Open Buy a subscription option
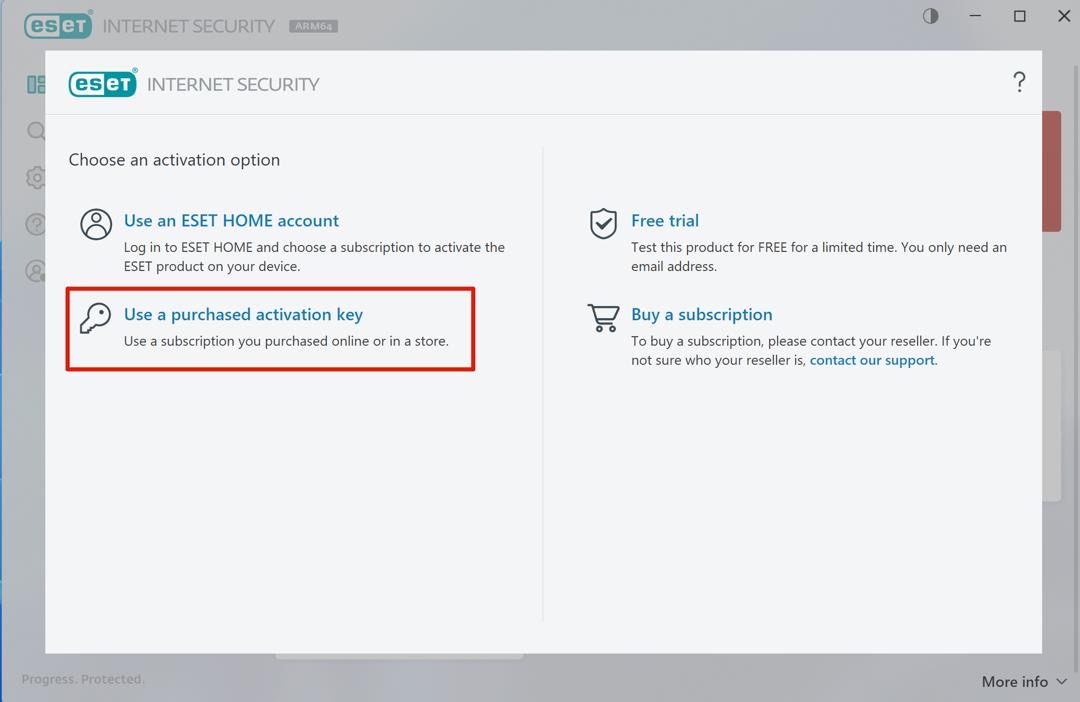 tap(702, 314)
